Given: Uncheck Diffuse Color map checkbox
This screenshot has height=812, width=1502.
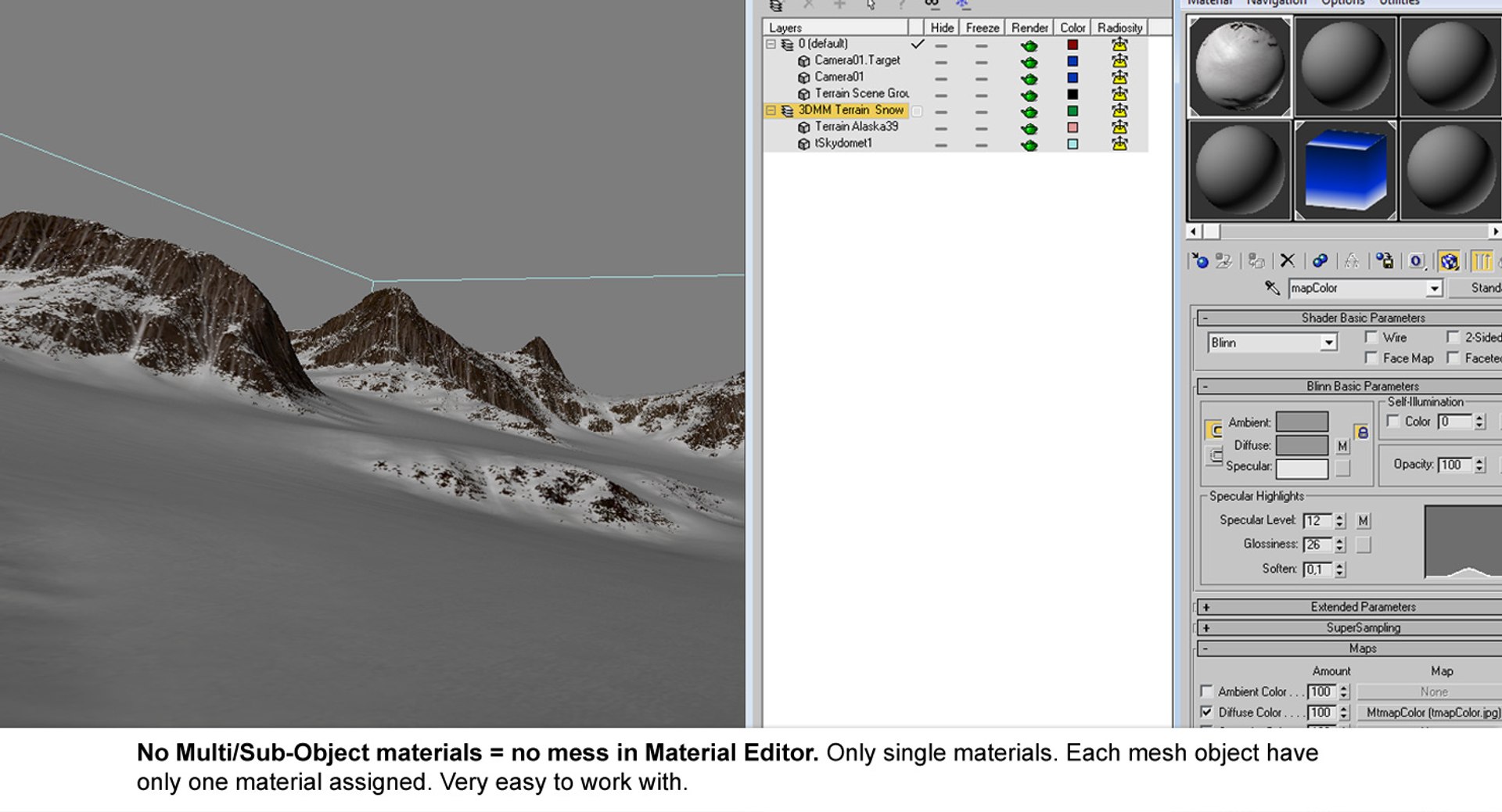Looking at the screenshot, I should coord(1206,712).
